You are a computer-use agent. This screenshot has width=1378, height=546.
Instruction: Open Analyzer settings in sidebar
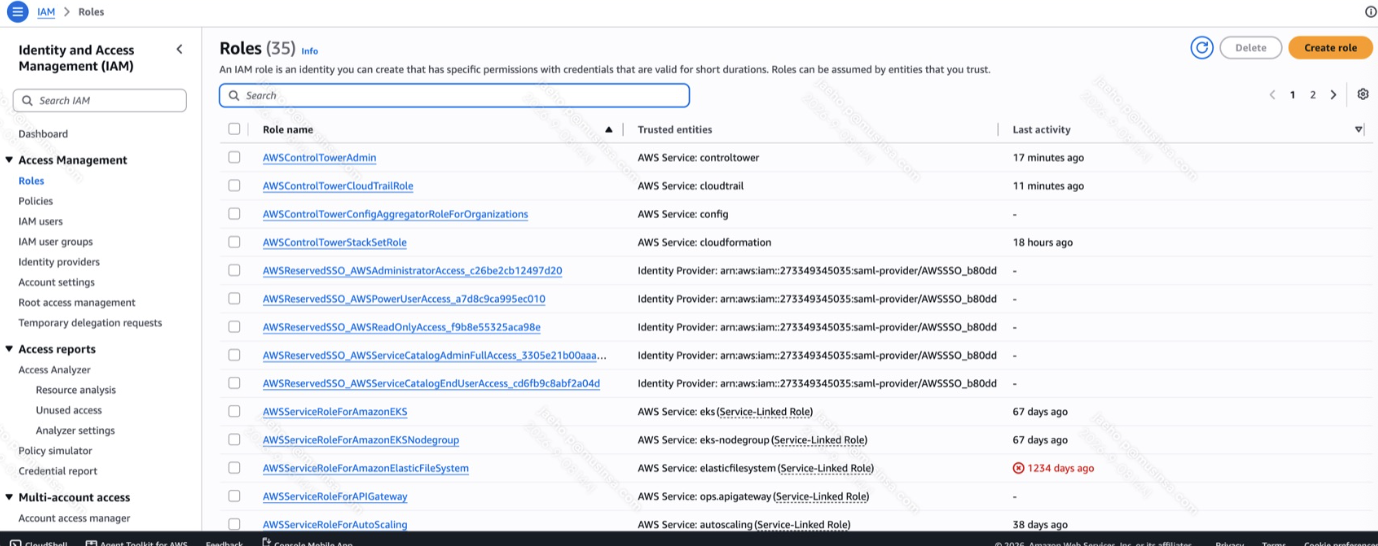(x=75, y=430)
